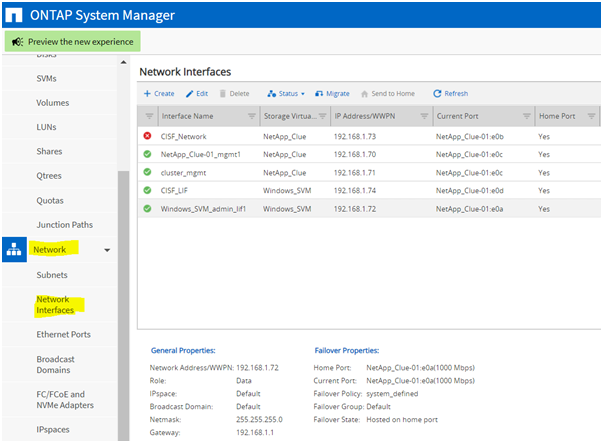Select the cluster_mgmt interface name
This screenshot has width=603, height=443.
(183, 173)
